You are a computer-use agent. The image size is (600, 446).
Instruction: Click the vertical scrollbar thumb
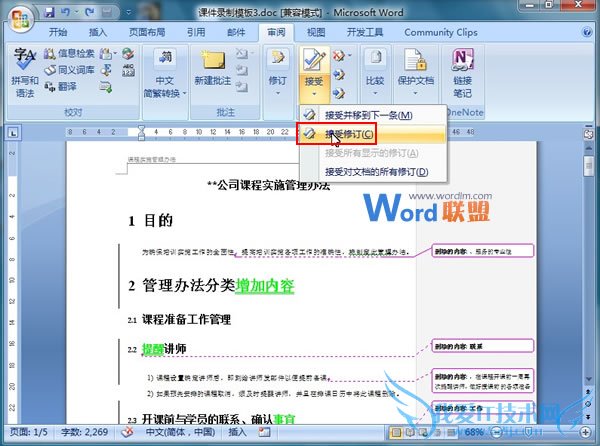[x=589, y=166]
